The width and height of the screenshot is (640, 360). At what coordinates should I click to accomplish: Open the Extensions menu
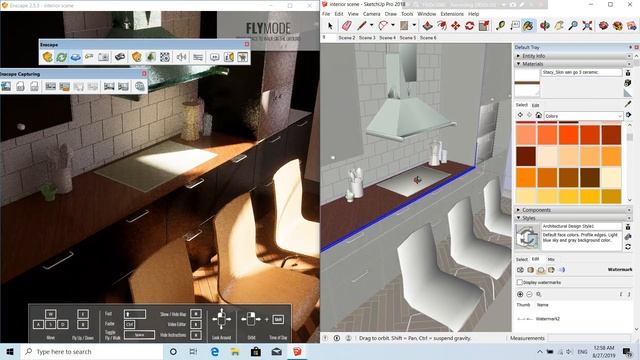click(x=452, y=14)
